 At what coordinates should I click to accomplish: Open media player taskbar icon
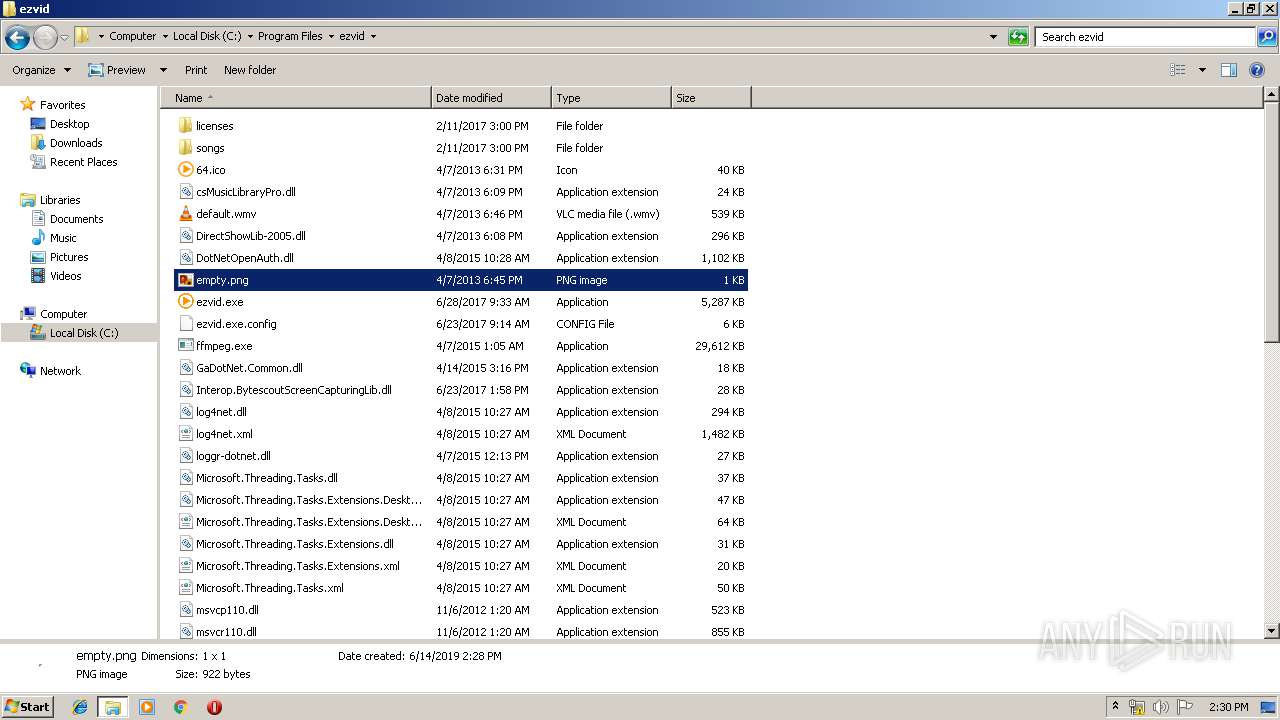pyautogui.click(x=147, y=707)
